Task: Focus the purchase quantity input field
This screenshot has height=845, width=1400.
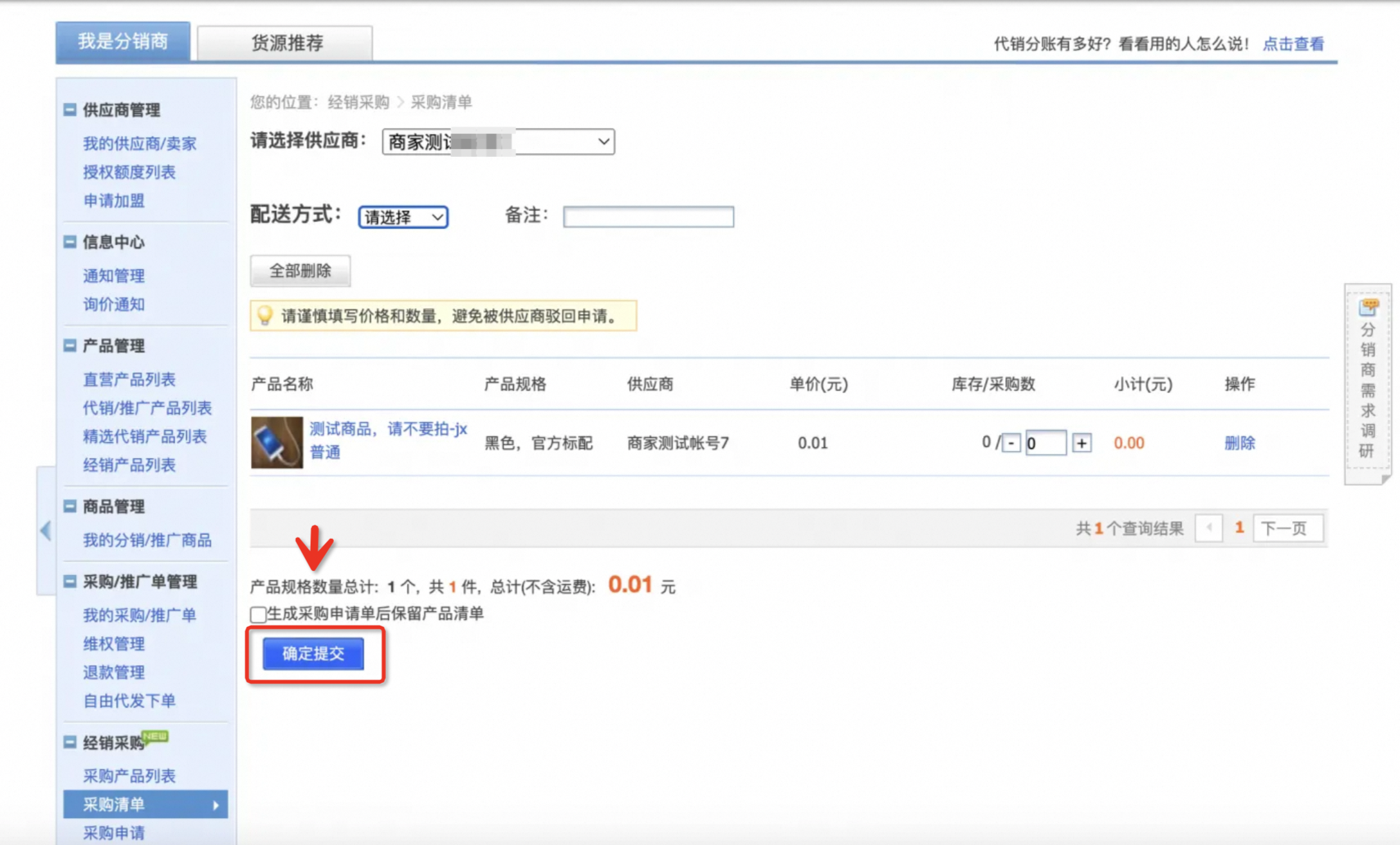Action: [x=1046, y=443]
